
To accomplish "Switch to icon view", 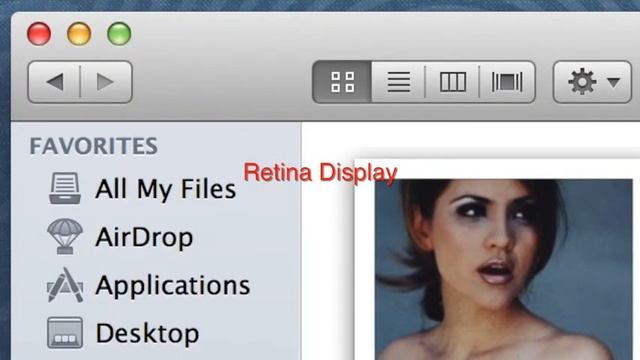I will 342,82.
